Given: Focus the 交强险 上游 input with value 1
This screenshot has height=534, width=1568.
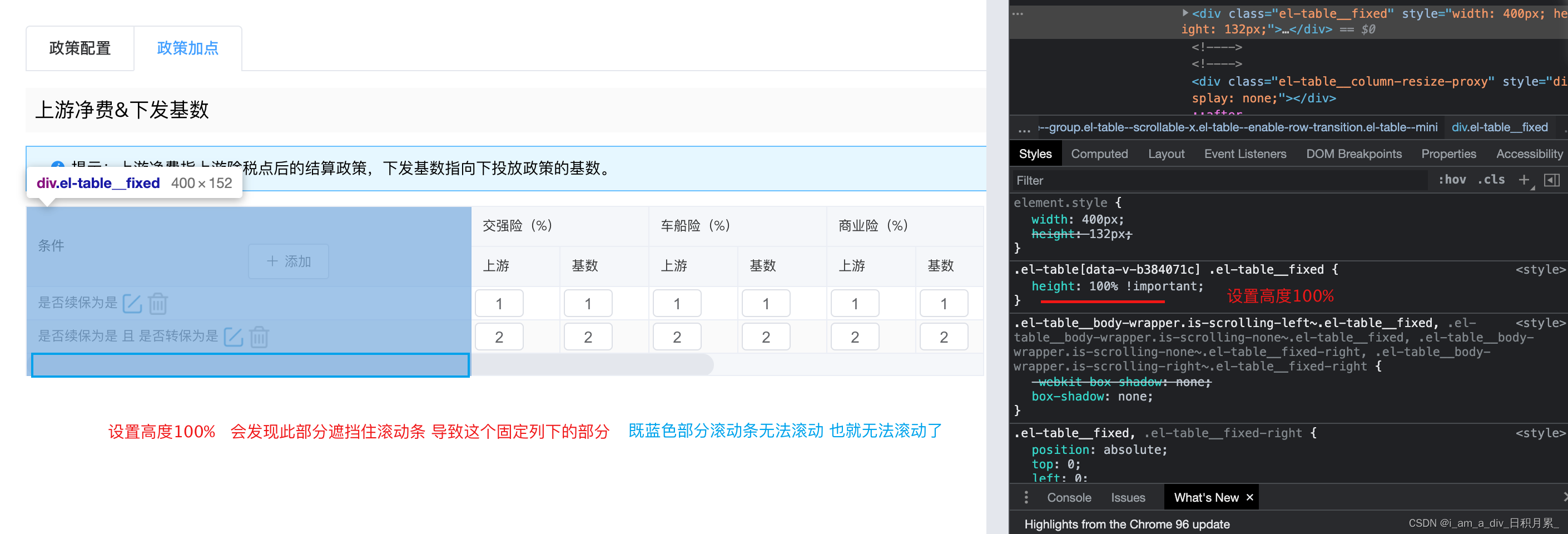Looking at the screenshot, I should click(x=499, y=303).
